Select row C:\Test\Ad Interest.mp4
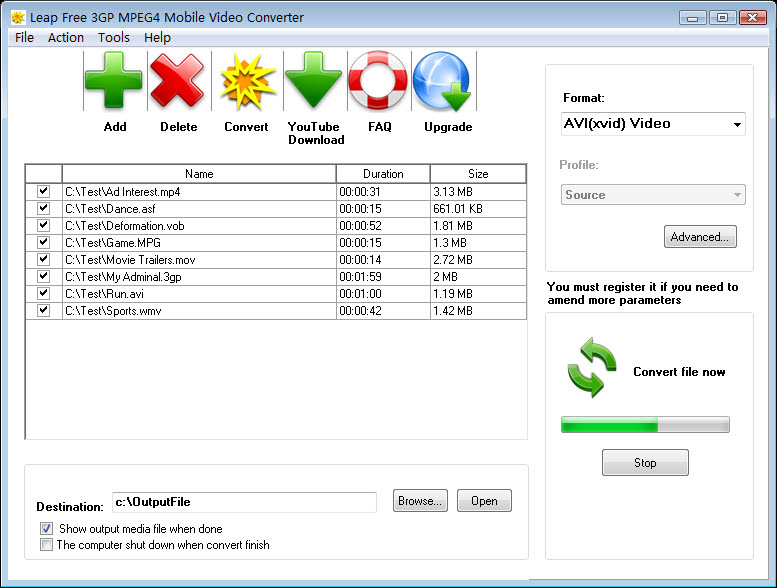 pyautogui.click(x=276, y=192)
